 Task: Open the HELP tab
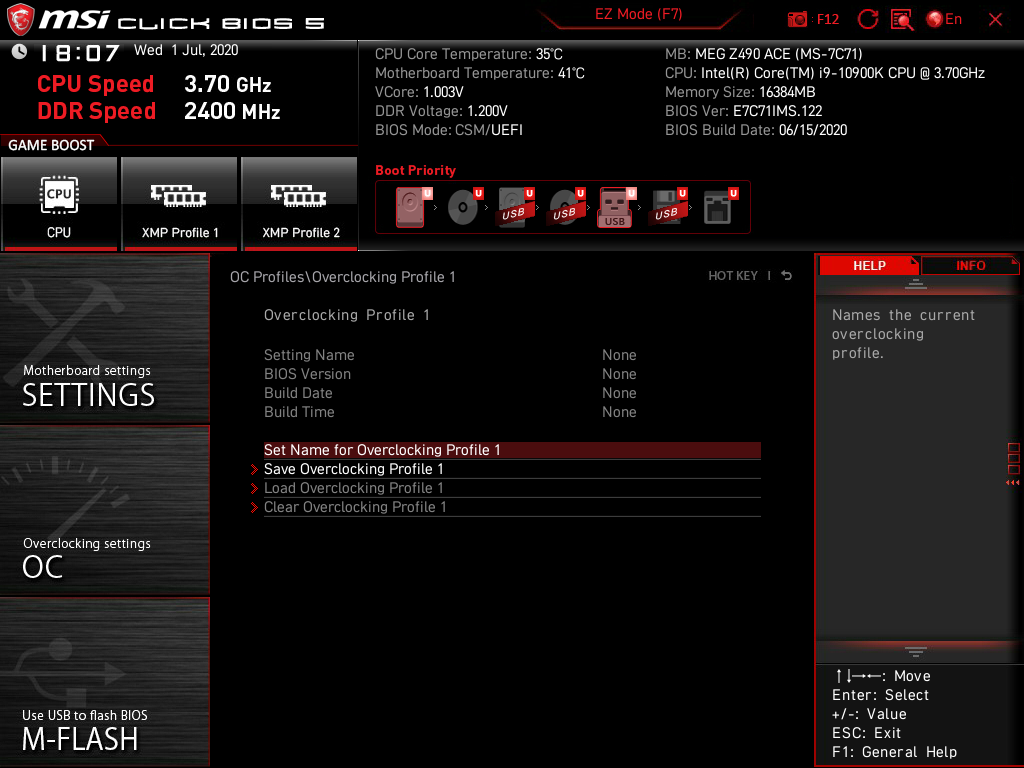coord(868,265)
